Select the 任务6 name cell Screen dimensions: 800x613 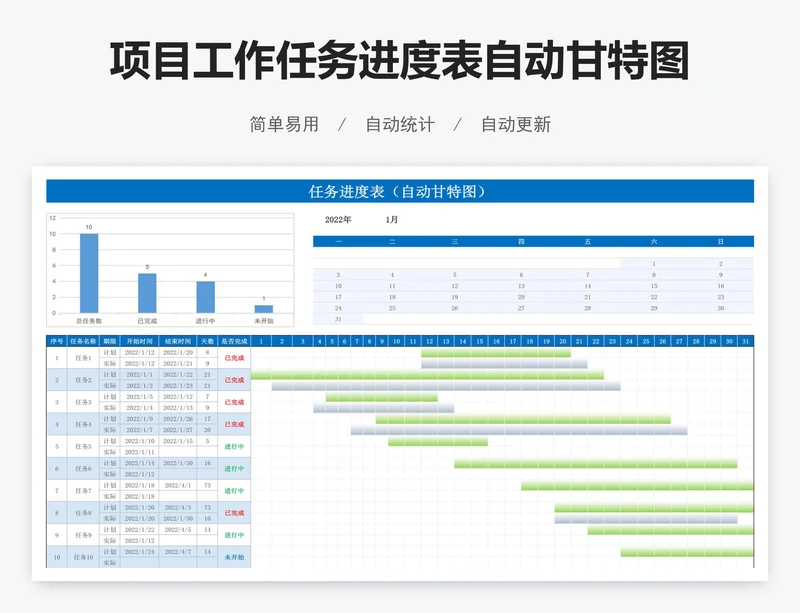coord(83,469)
